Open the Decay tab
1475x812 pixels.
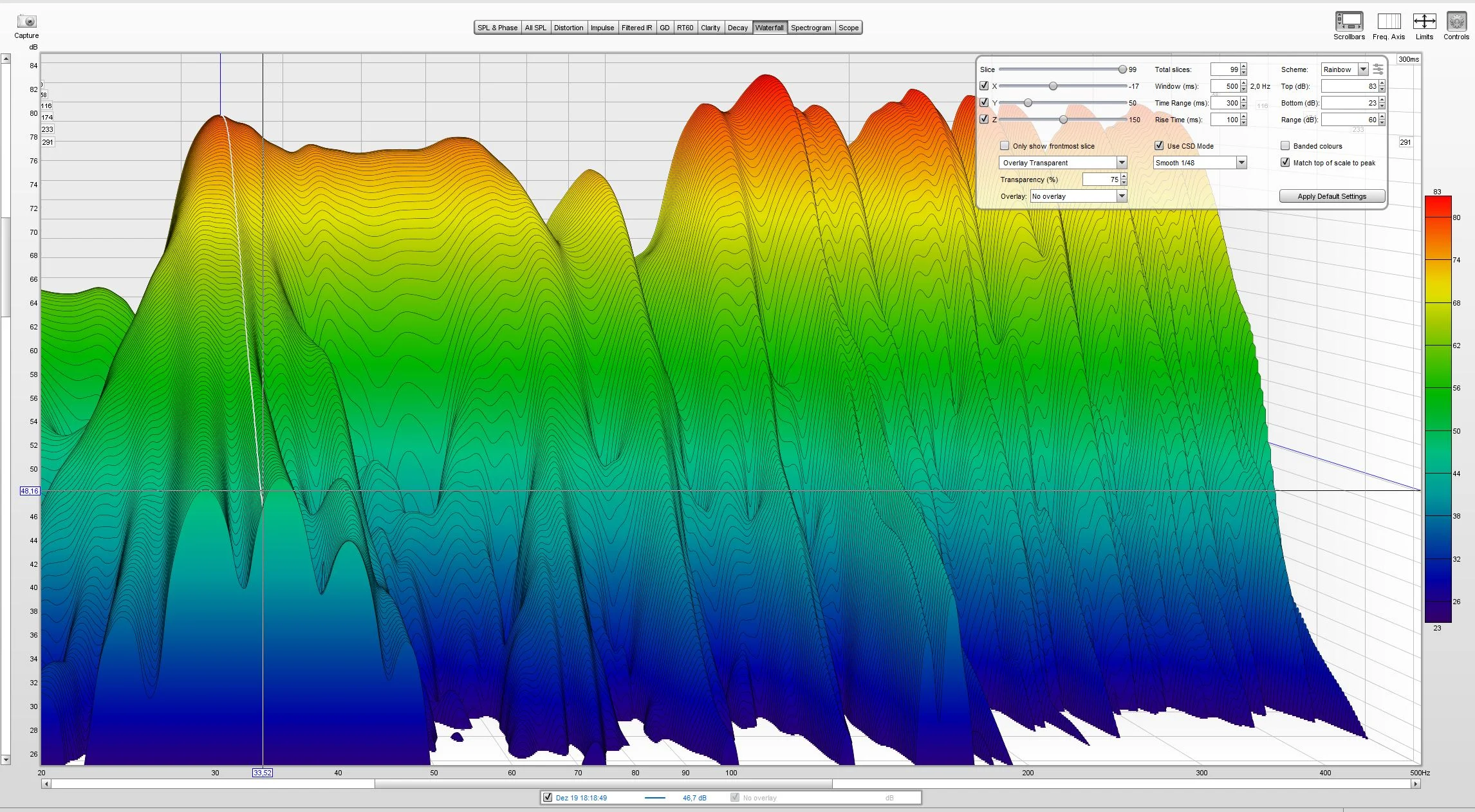point(737,28)
